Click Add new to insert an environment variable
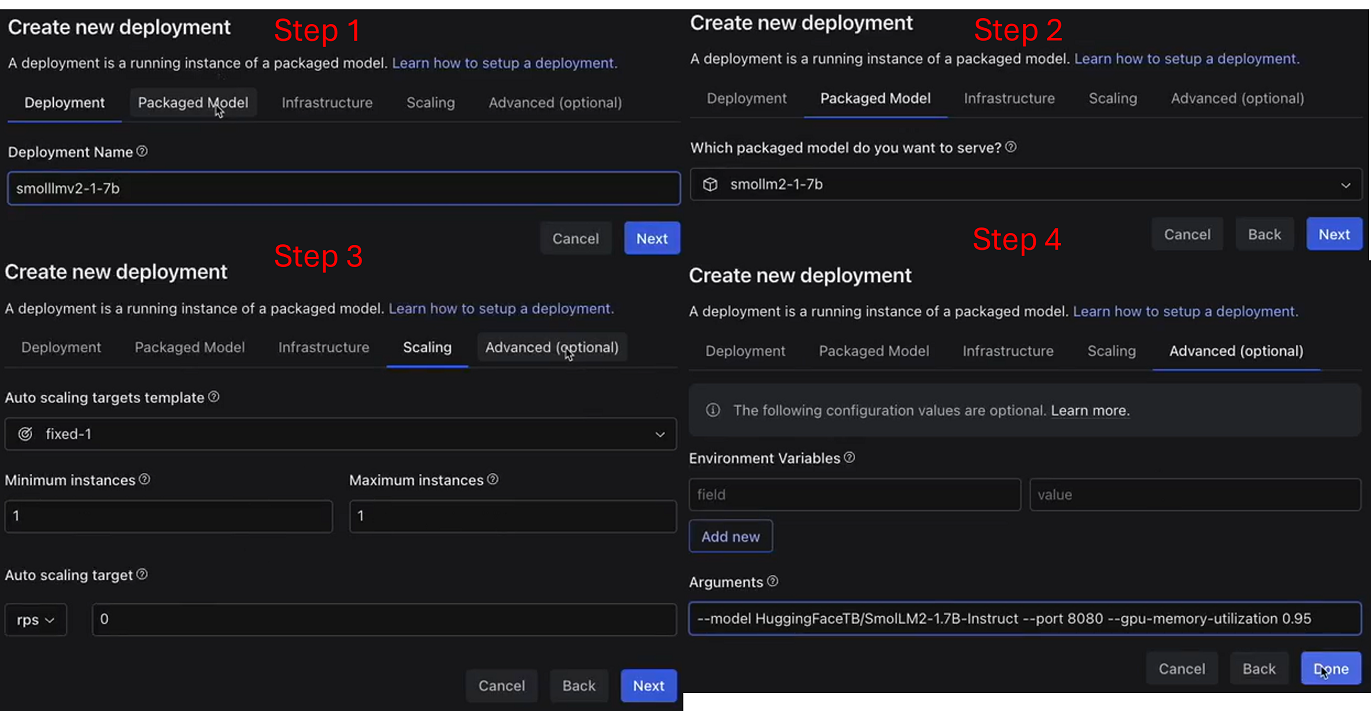This screenshot has width=1371, height=711. tap(730, 536)
